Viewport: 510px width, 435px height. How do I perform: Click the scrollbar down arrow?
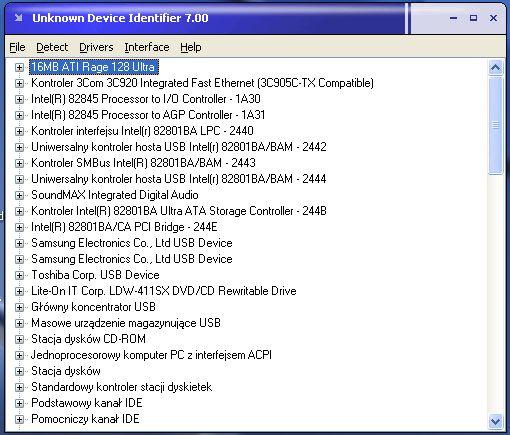tap(495, 422)
